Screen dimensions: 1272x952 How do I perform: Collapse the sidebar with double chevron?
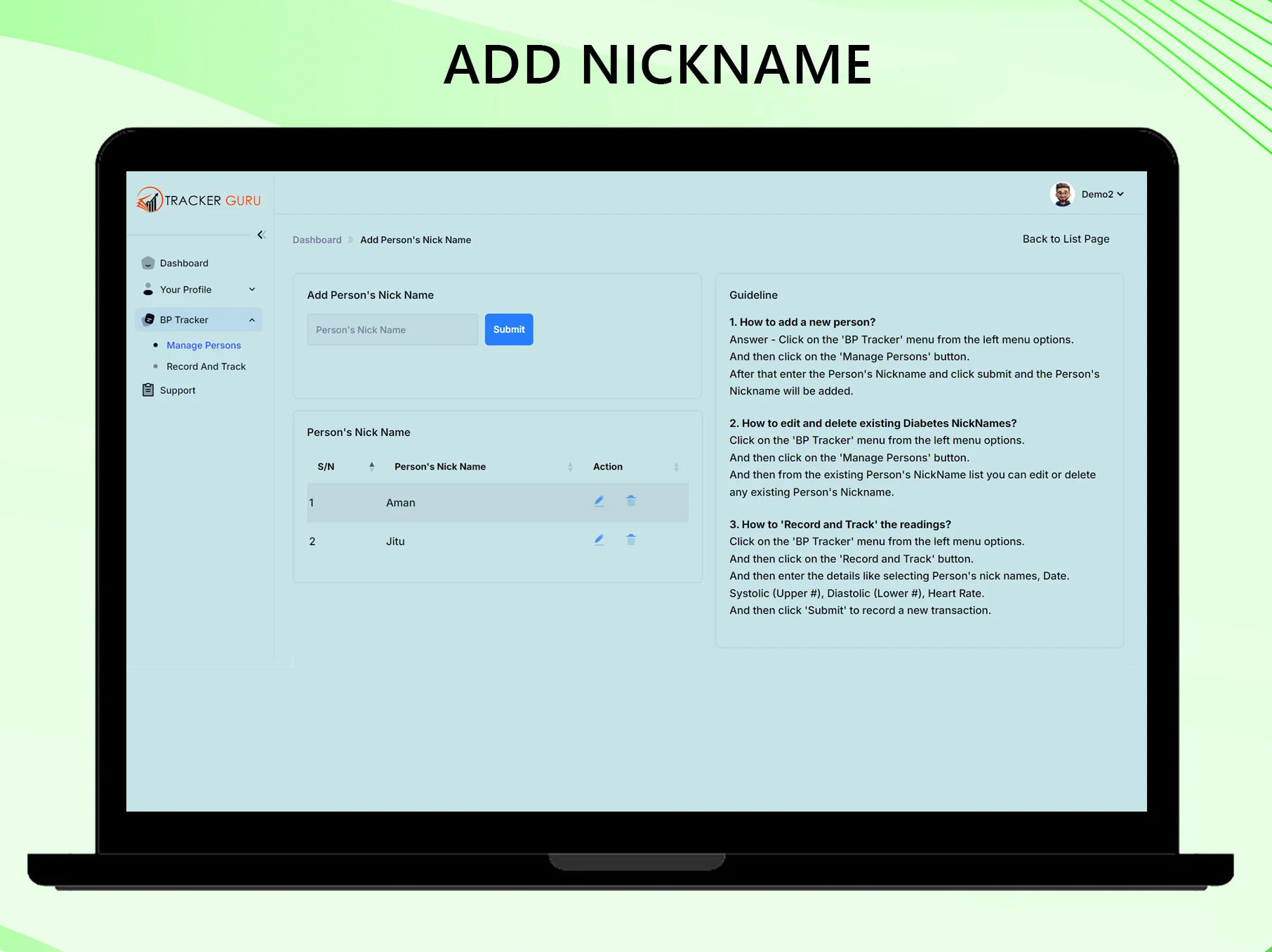coord(261,234)
